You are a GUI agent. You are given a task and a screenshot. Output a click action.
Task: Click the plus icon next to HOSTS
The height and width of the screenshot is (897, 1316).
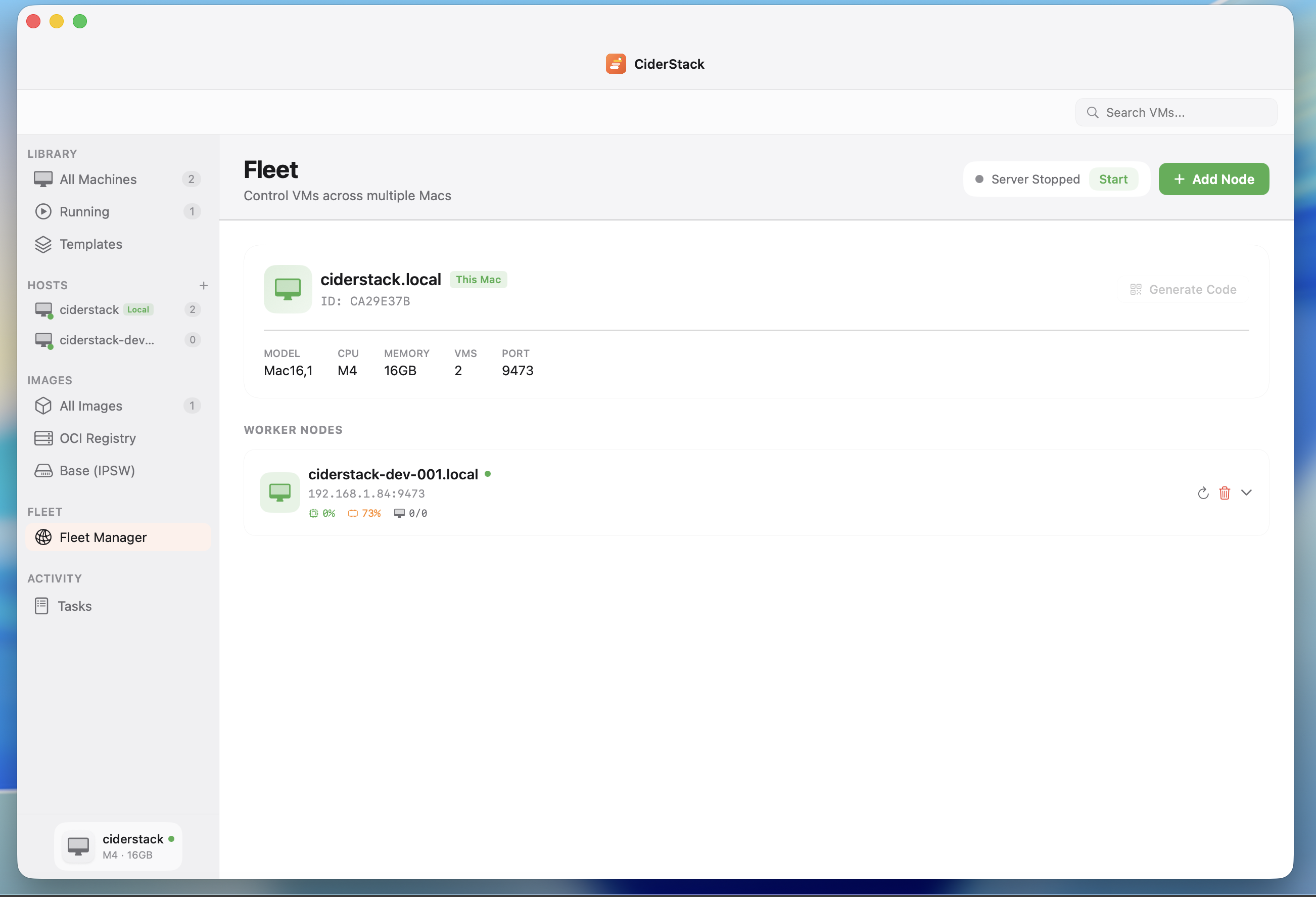click(x=204, y=286)
